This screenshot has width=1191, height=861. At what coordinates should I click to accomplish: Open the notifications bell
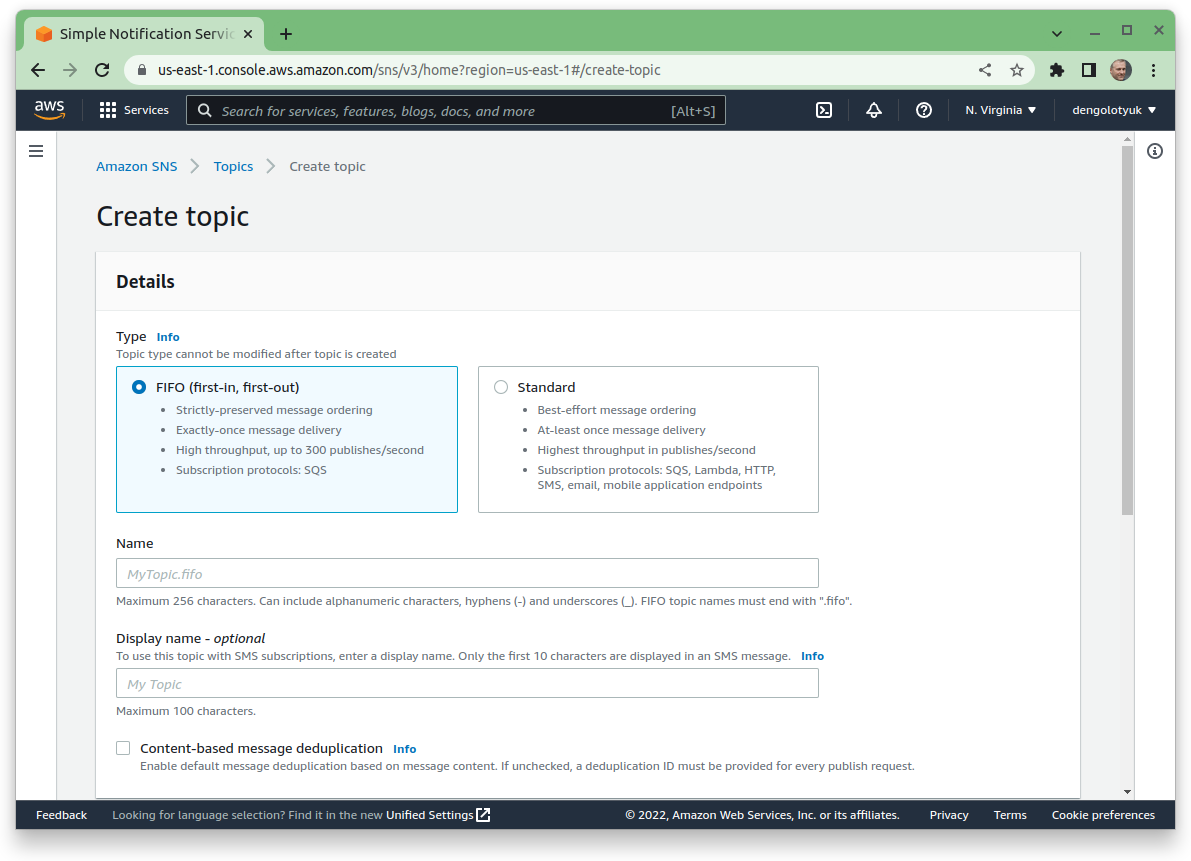[873, 110]
